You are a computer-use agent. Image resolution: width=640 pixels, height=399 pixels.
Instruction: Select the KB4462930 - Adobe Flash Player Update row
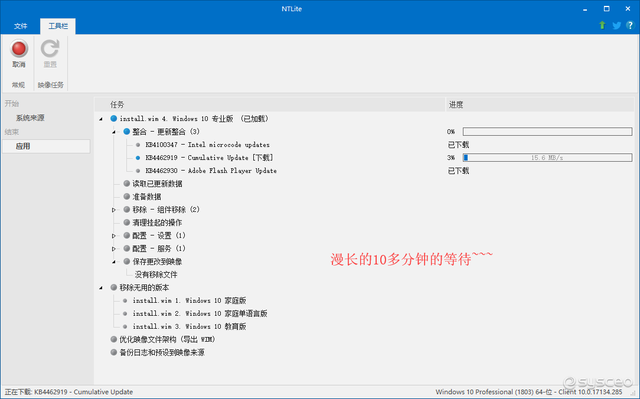(211, 171)
